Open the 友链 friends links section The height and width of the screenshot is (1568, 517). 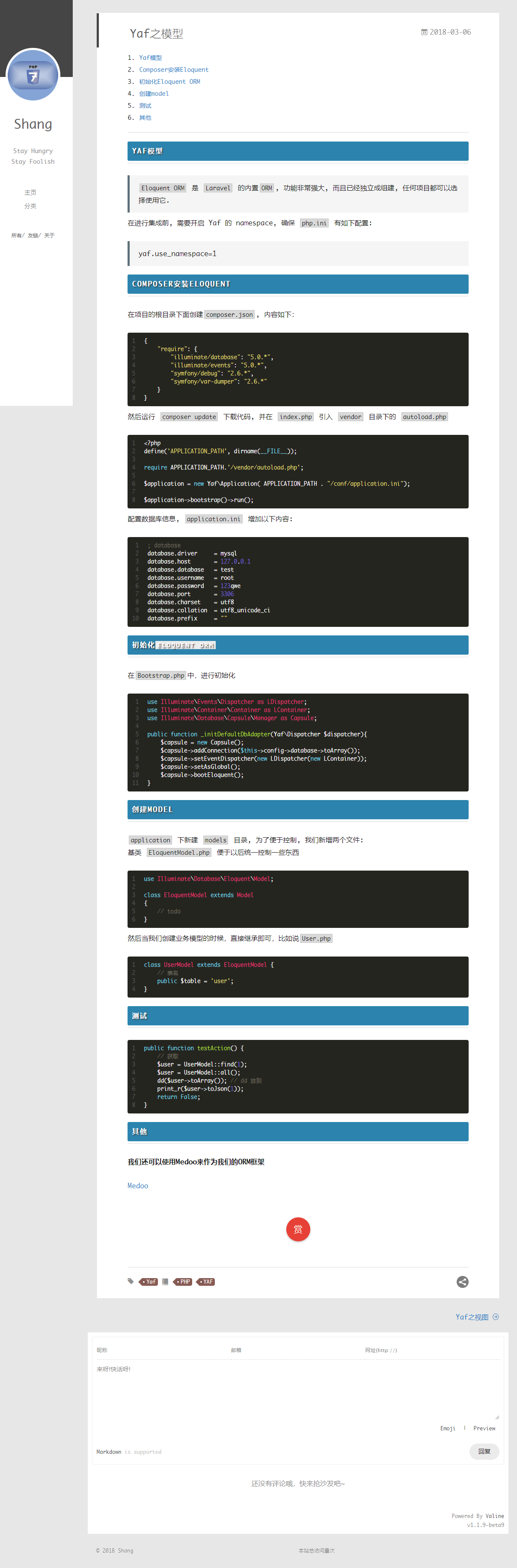pos(33,236)
